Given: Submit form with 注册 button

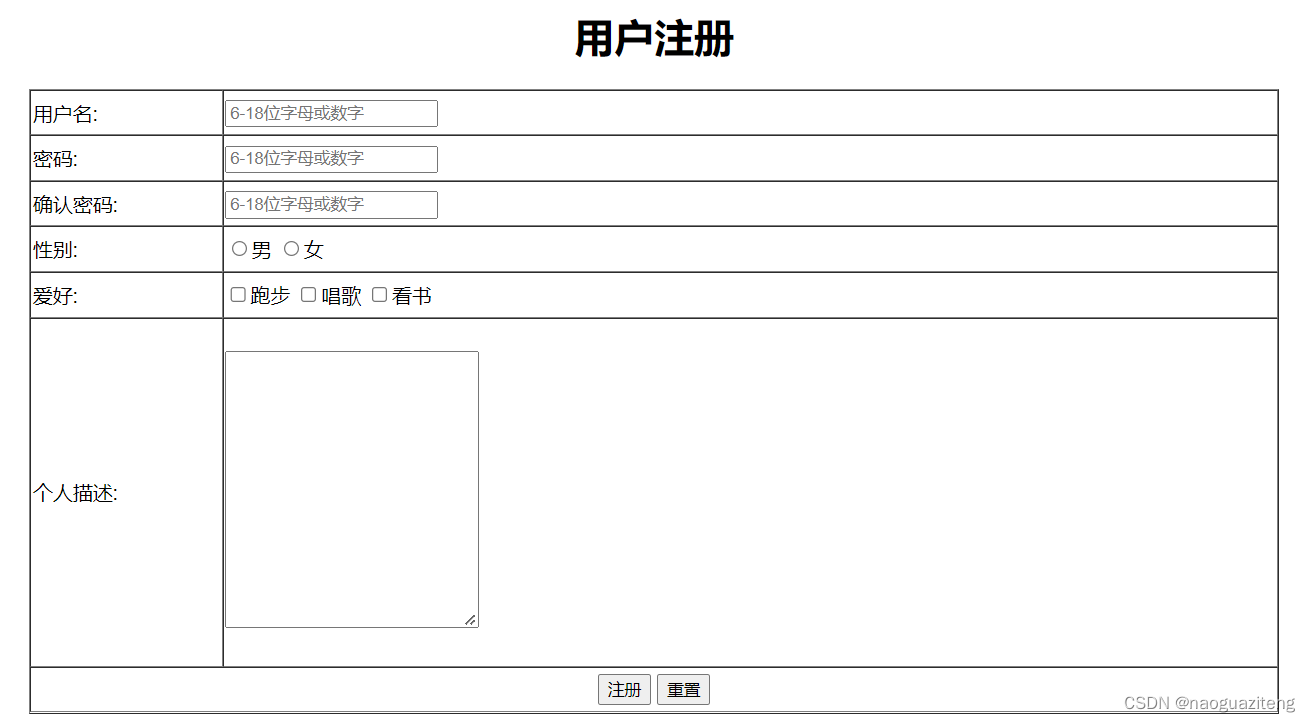Looking at the screenshot, I should pos(625,690).
